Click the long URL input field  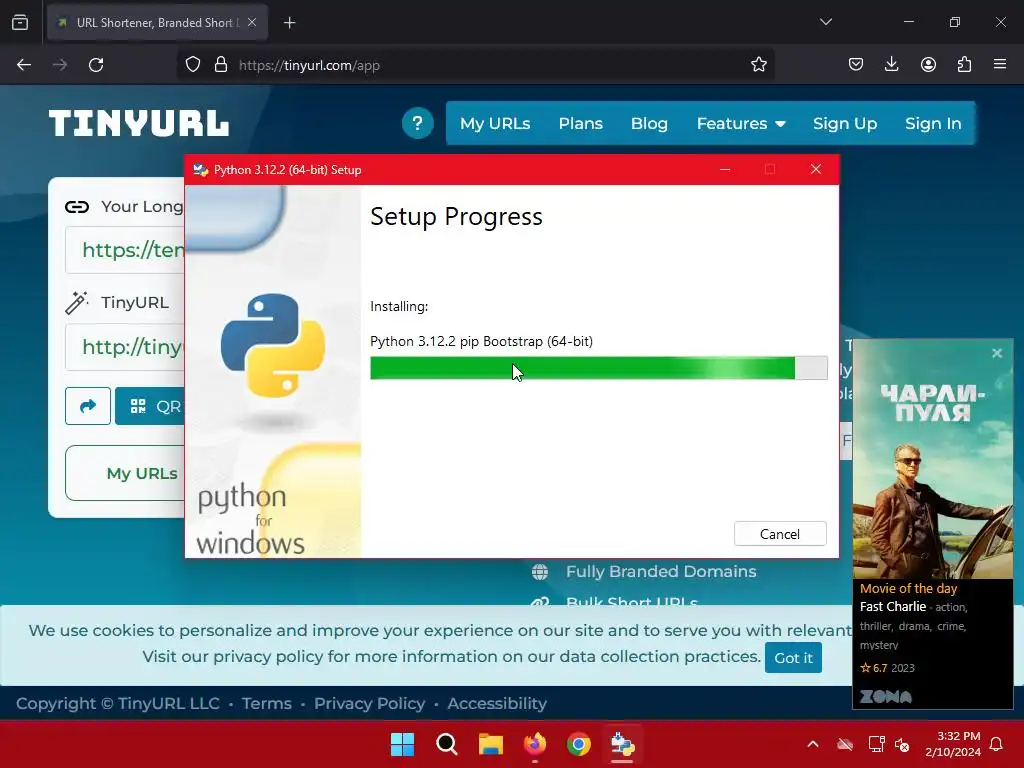click(125, 249)
